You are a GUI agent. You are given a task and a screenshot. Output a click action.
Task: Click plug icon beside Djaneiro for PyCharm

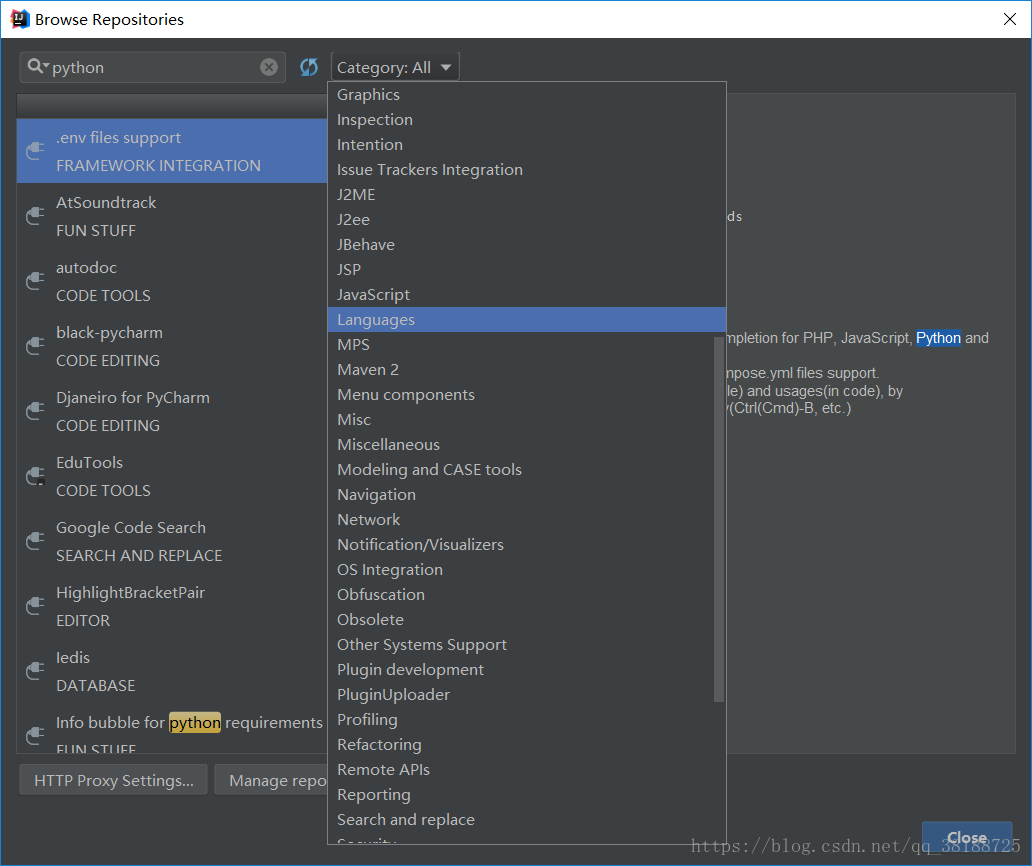[x=35, y=411]
